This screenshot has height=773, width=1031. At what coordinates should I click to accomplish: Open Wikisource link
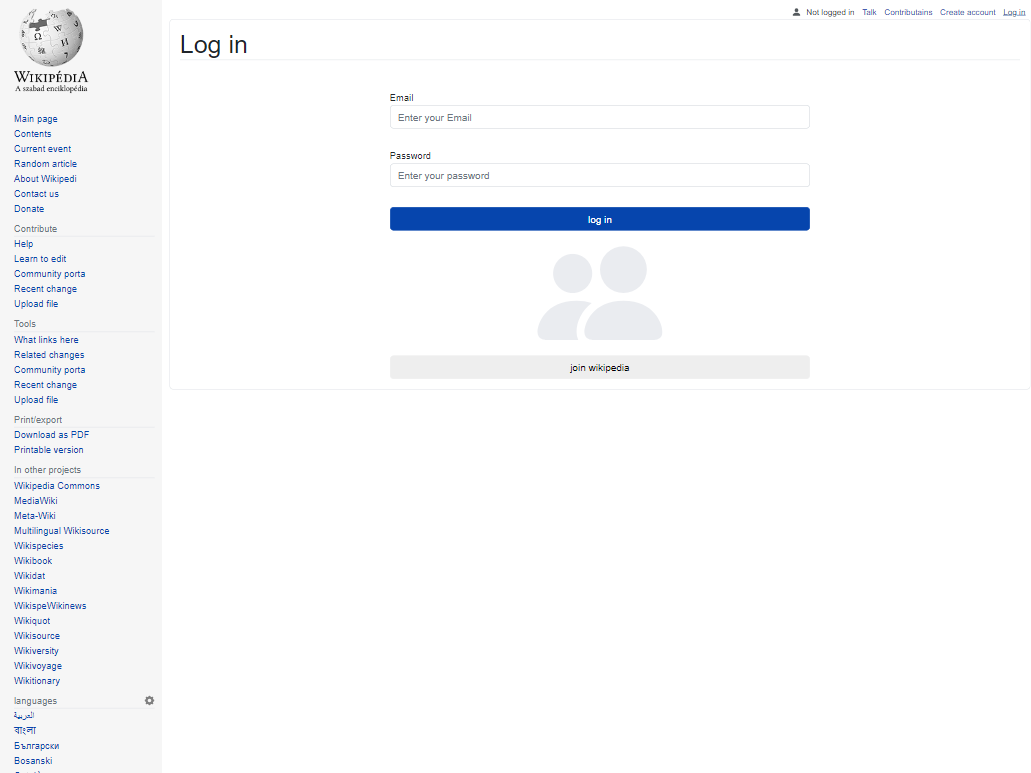pyautogui.click(x=37, y=636)
